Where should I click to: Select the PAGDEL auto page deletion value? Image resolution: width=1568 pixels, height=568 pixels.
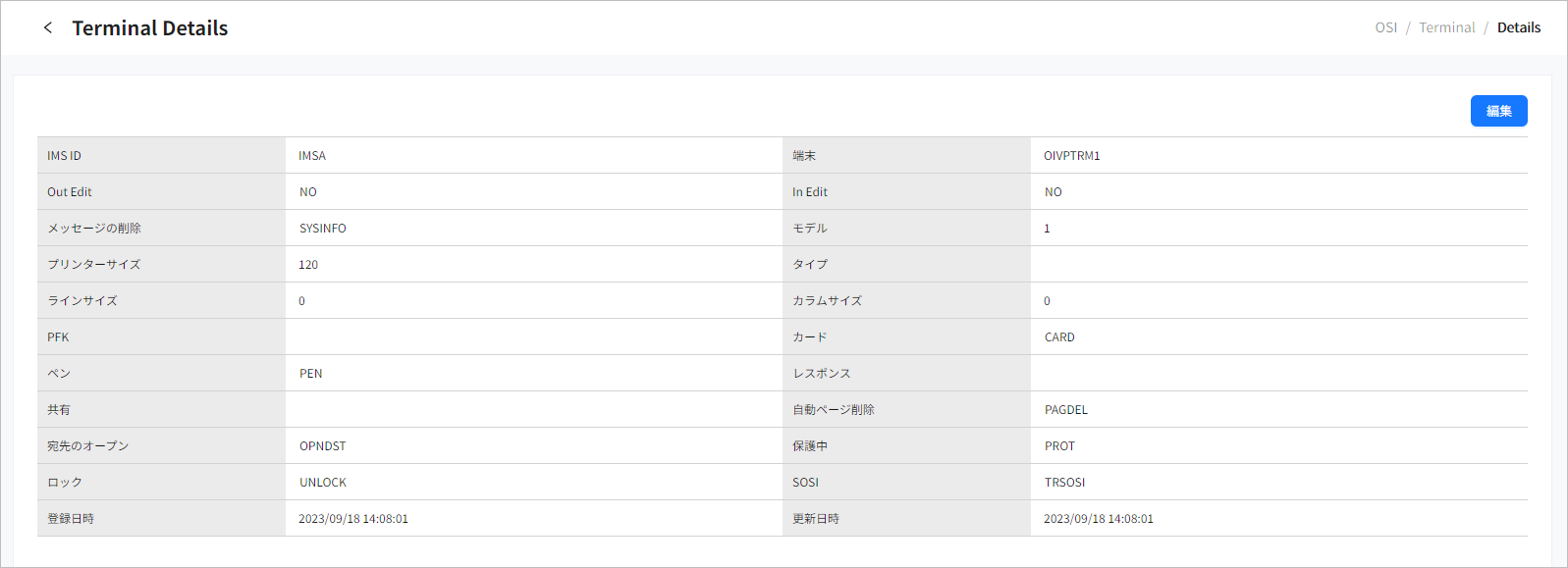click(1065, 410)
